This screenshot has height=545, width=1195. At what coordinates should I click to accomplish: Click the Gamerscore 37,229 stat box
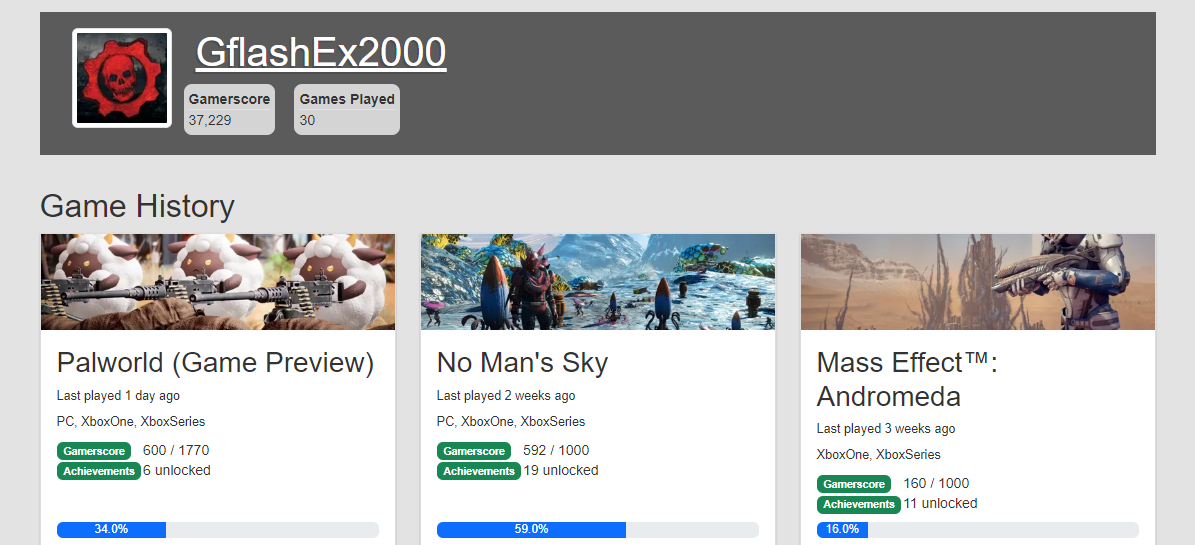click(x=229, y=110)
